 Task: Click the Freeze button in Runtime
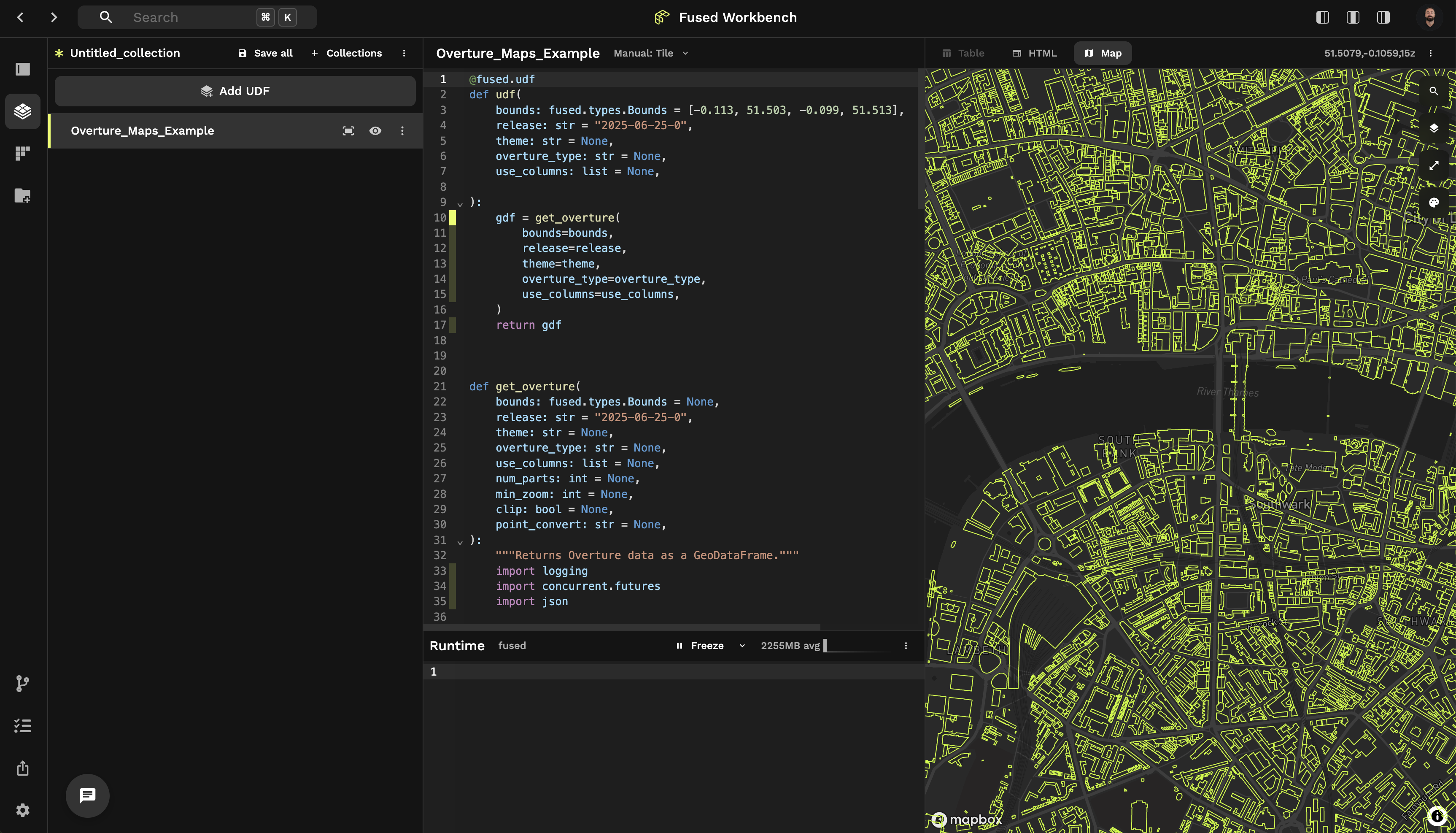(700, 645)
